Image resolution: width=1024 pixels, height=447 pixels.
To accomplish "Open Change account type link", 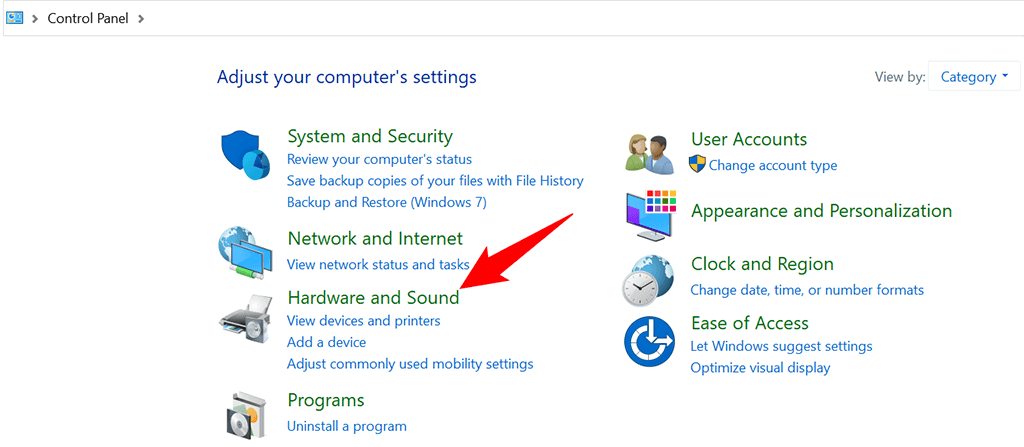I will [772, 165].
